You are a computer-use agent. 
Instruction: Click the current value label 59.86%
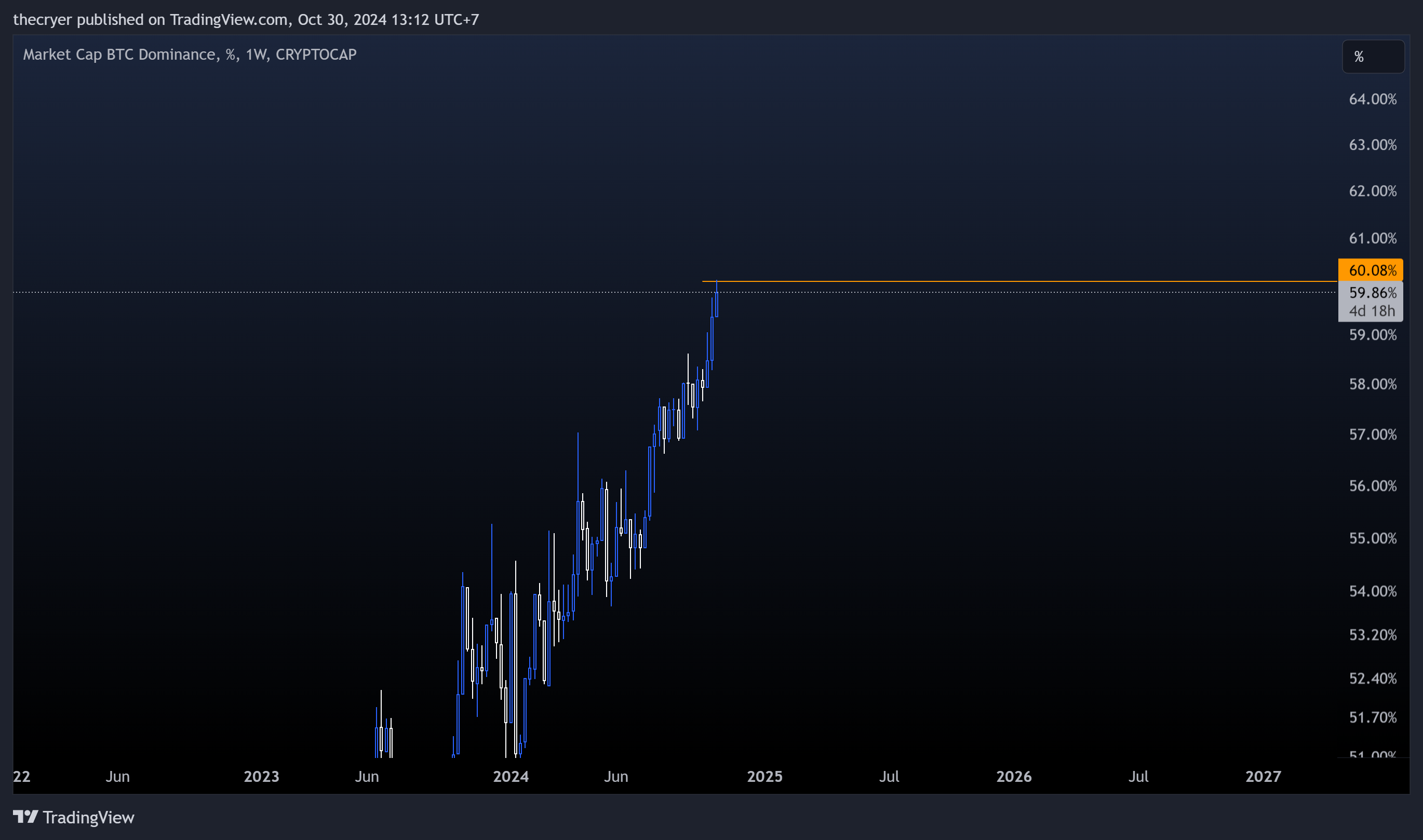pyautogui.click(x=1372, y=293)
